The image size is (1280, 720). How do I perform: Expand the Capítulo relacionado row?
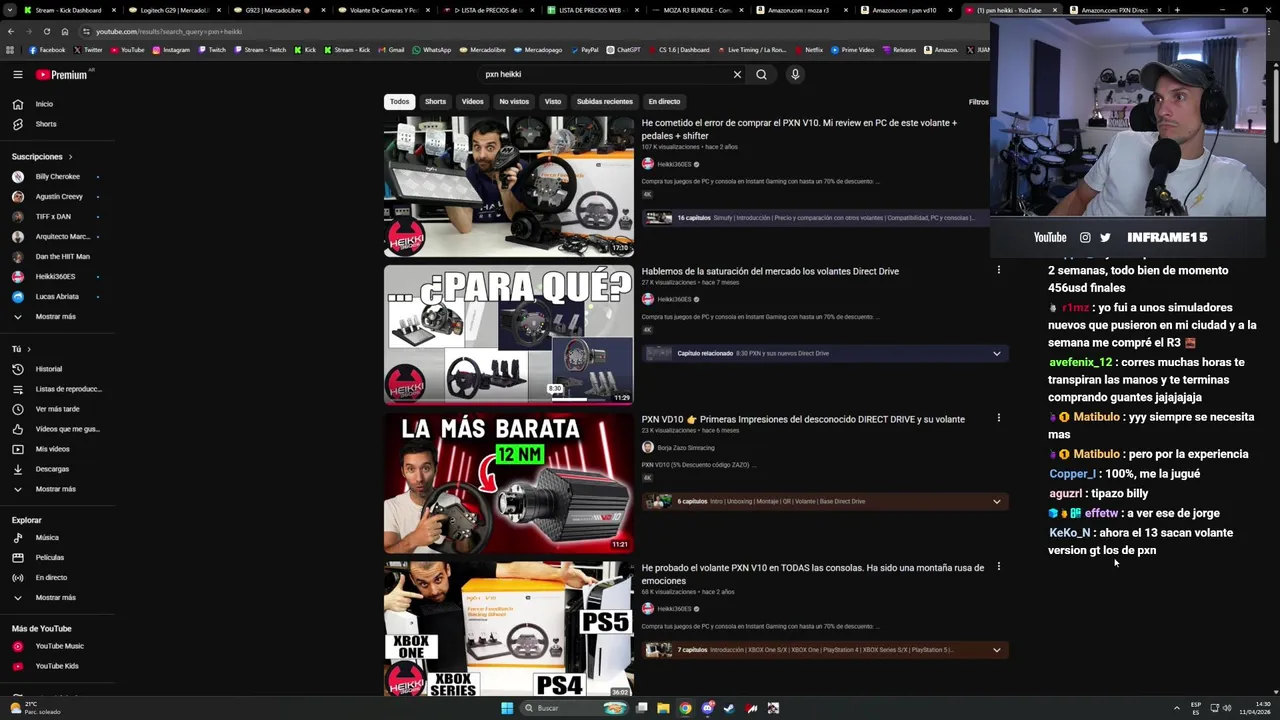tap(824, 353)
